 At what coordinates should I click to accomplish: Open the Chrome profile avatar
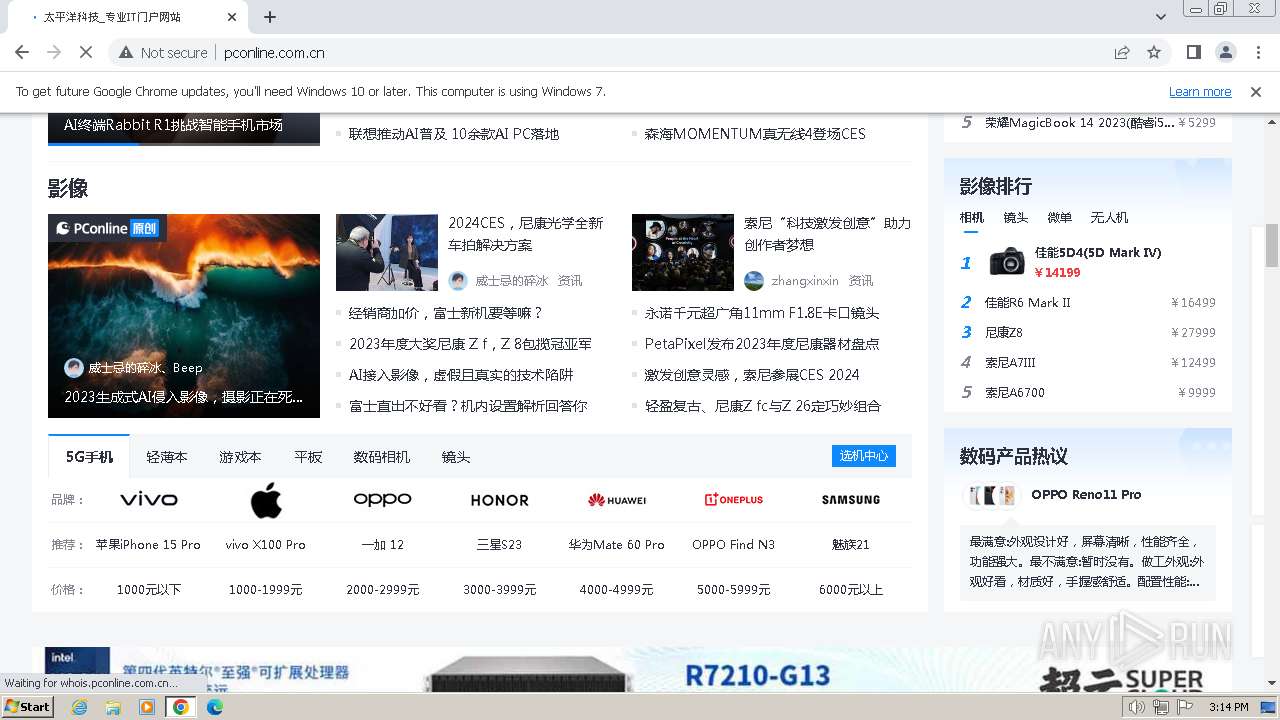[x=1225, y=52]
